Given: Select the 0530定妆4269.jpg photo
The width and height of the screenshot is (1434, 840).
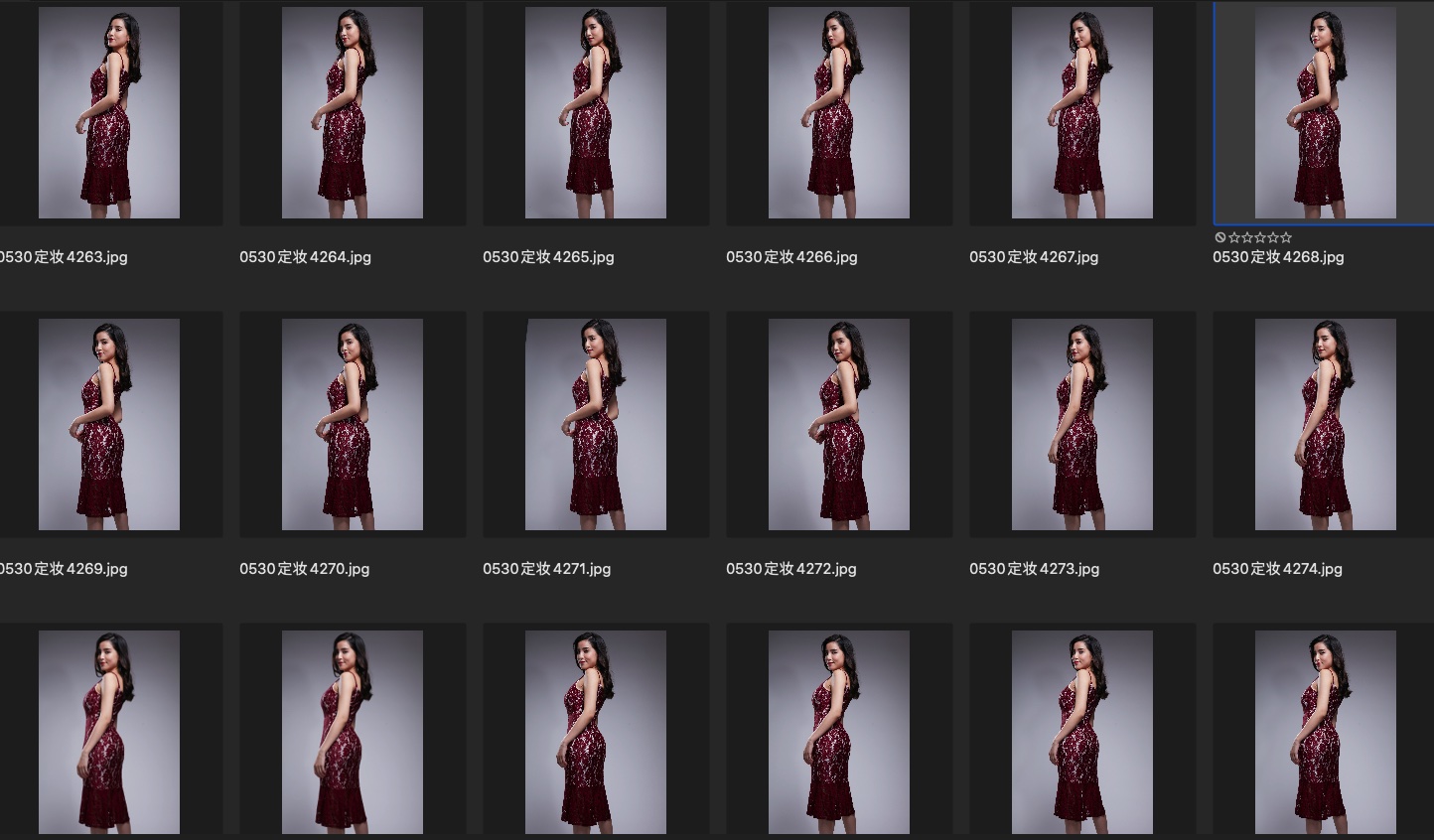Looking at the screenshot, I should (109, 424).
